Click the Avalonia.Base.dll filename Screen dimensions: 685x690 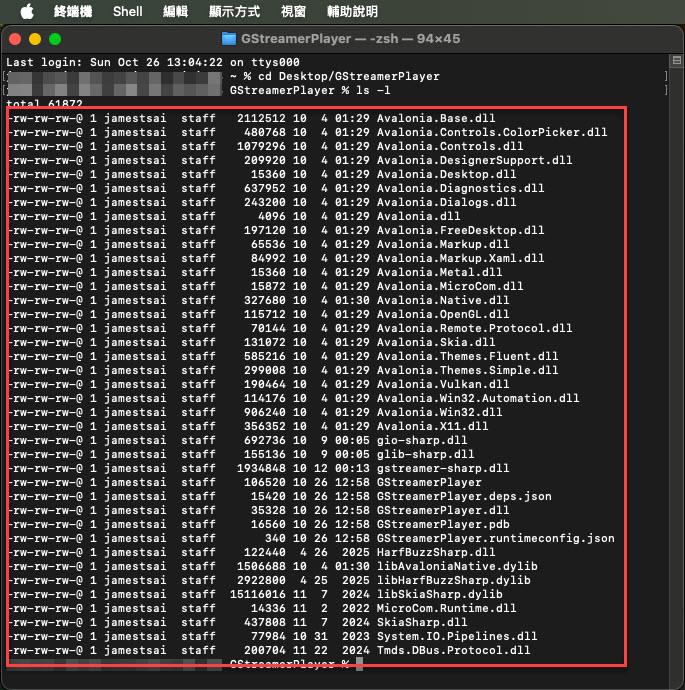(437, 118)
